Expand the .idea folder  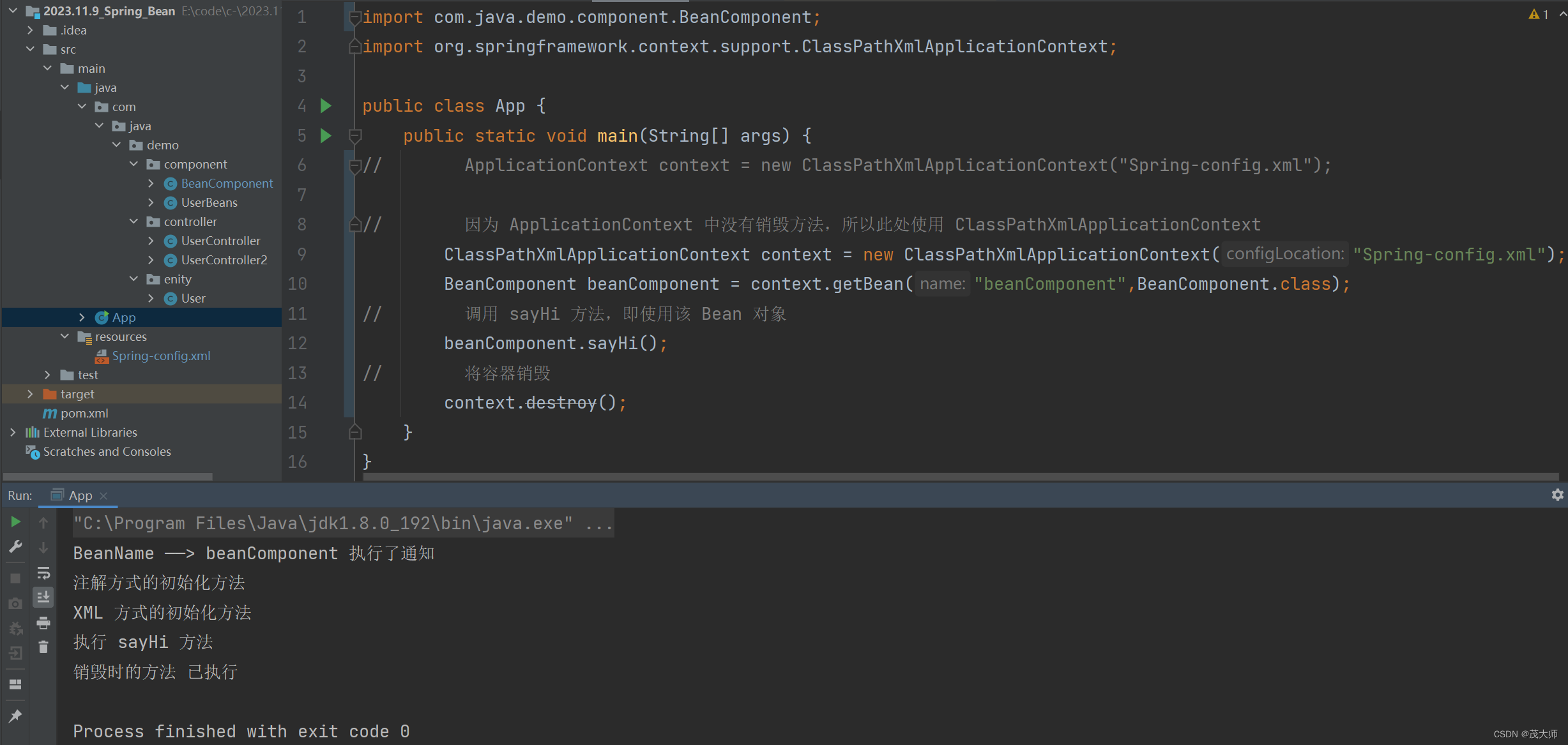click(x=30, y=30)
